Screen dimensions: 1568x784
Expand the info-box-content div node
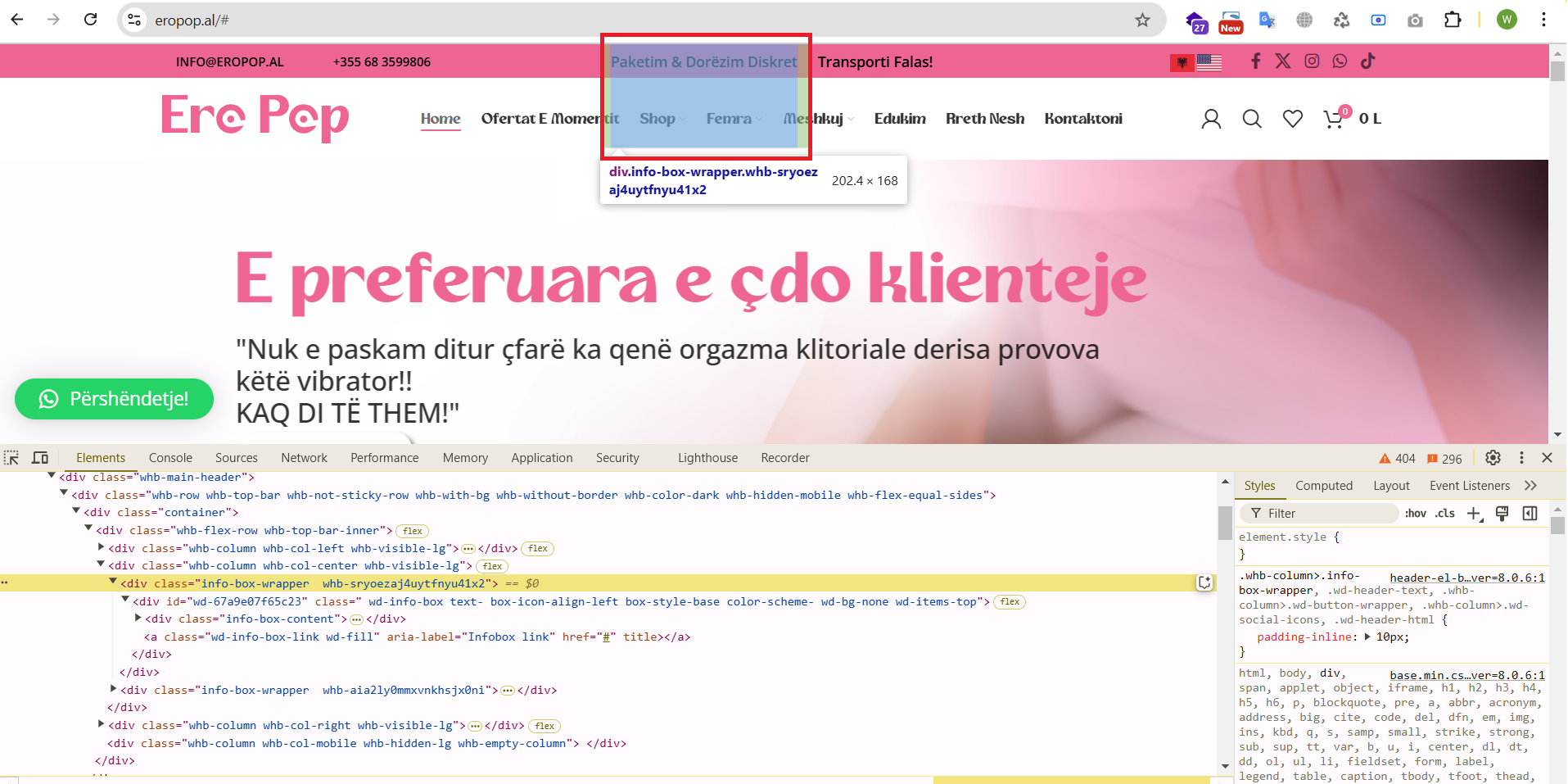(x=138, y=618)
